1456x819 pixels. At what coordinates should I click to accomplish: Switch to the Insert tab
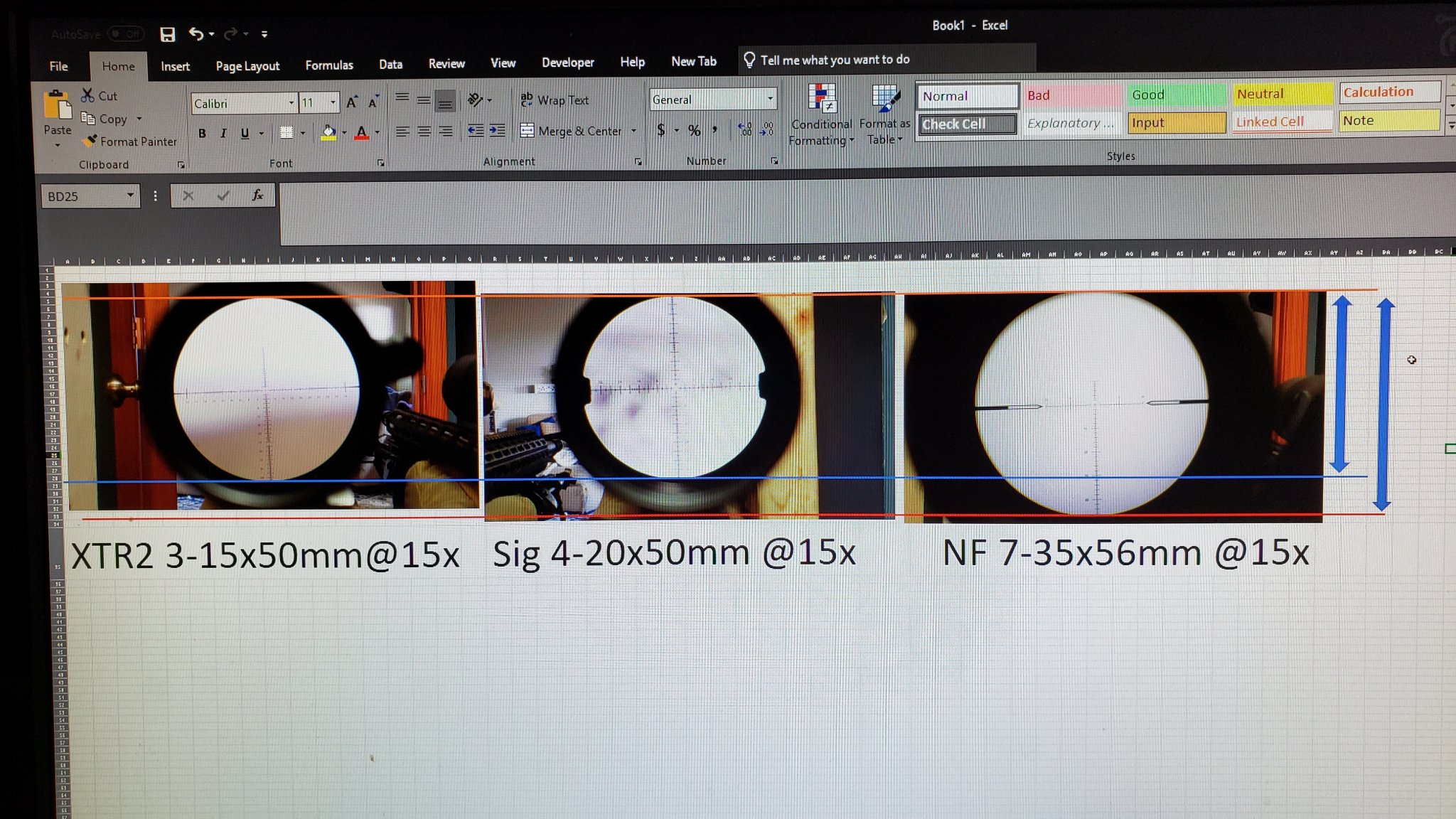(x=175, y=66)
